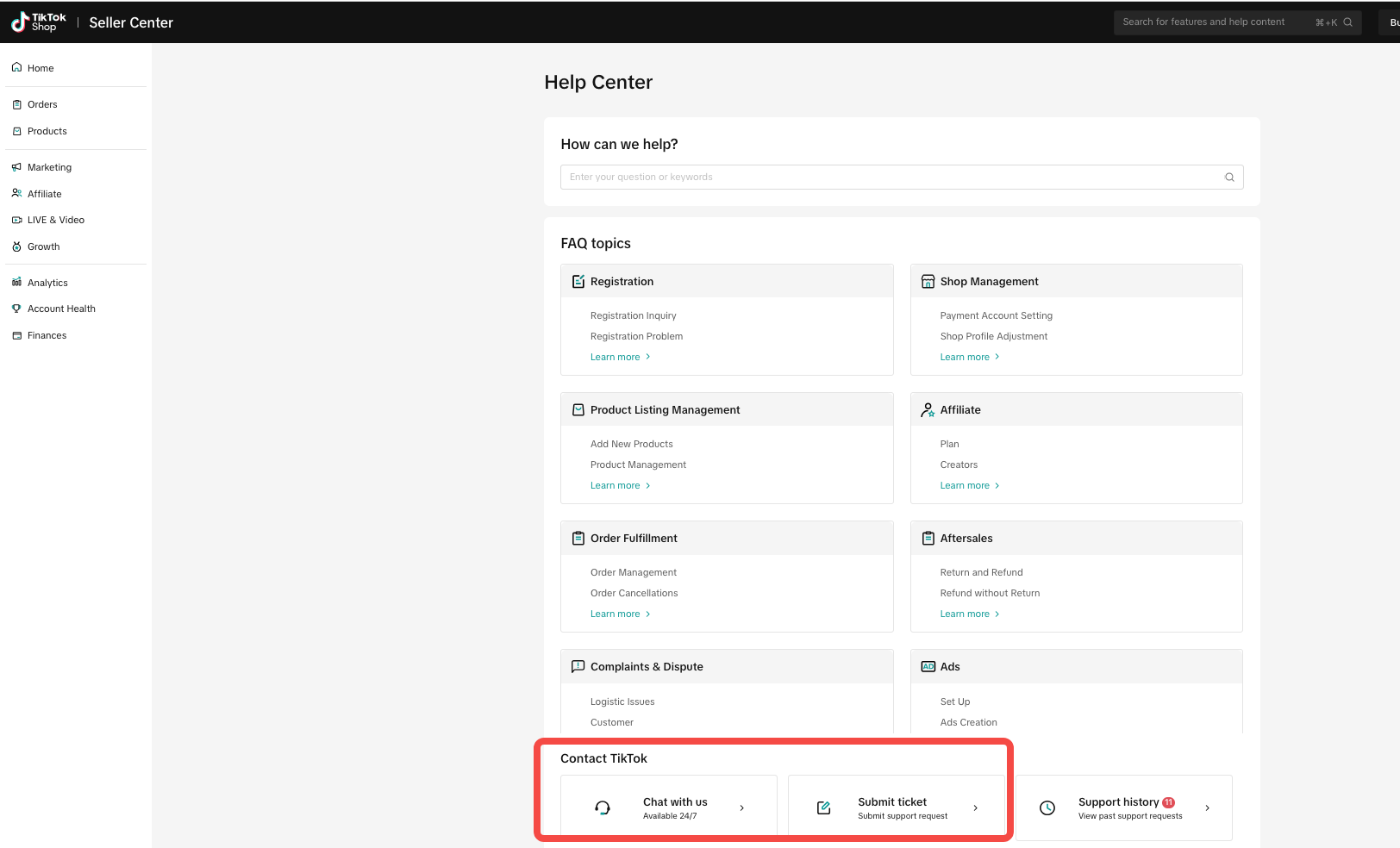Open the Refund without Return link
Screen dimensions: 1400x848
pos(991,594)
